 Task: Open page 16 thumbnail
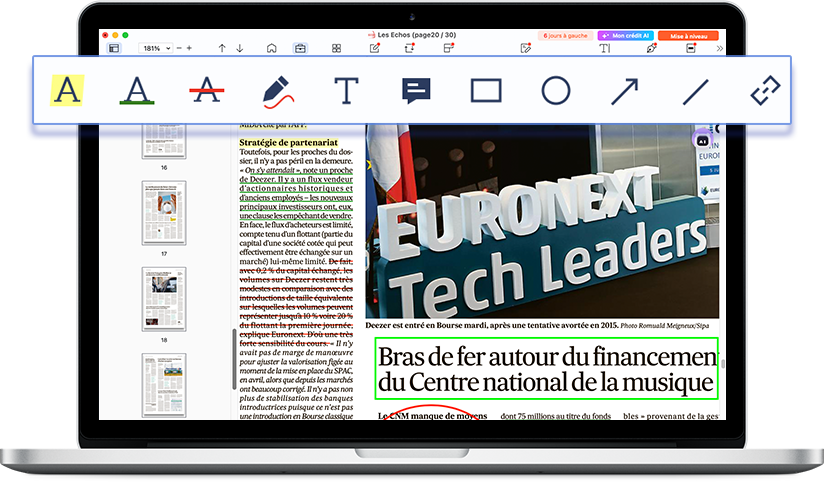164,141
